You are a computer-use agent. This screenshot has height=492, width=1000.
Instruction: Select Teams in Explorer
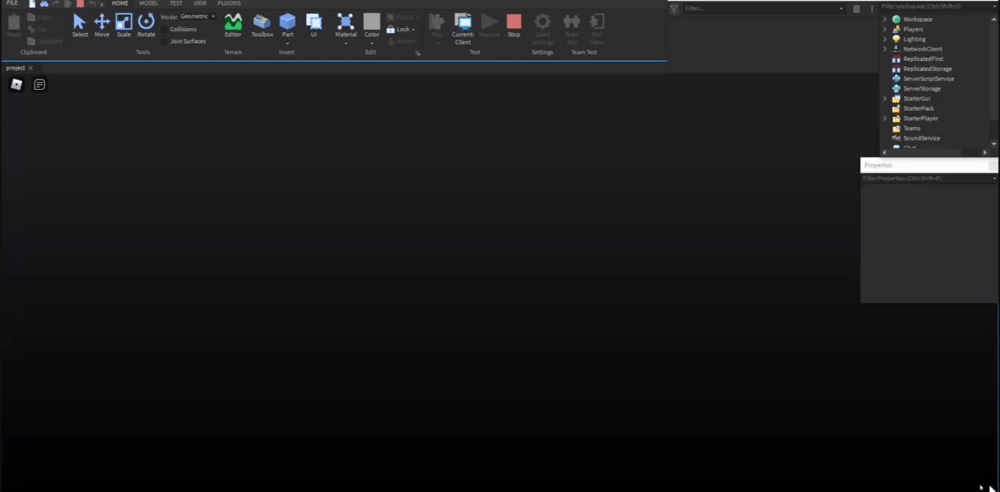point(911,128)
